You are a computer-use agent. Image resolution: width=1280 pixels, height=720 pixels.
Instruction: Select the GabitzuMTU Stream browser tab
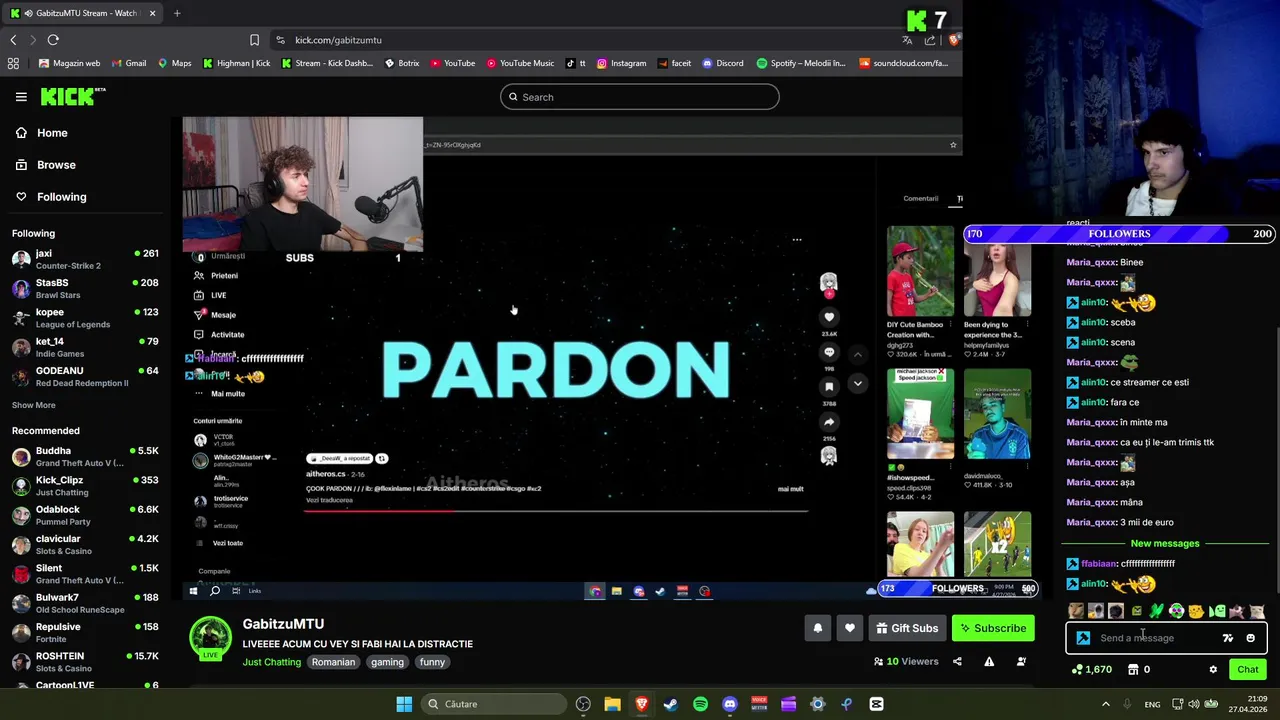coord(82,13)
